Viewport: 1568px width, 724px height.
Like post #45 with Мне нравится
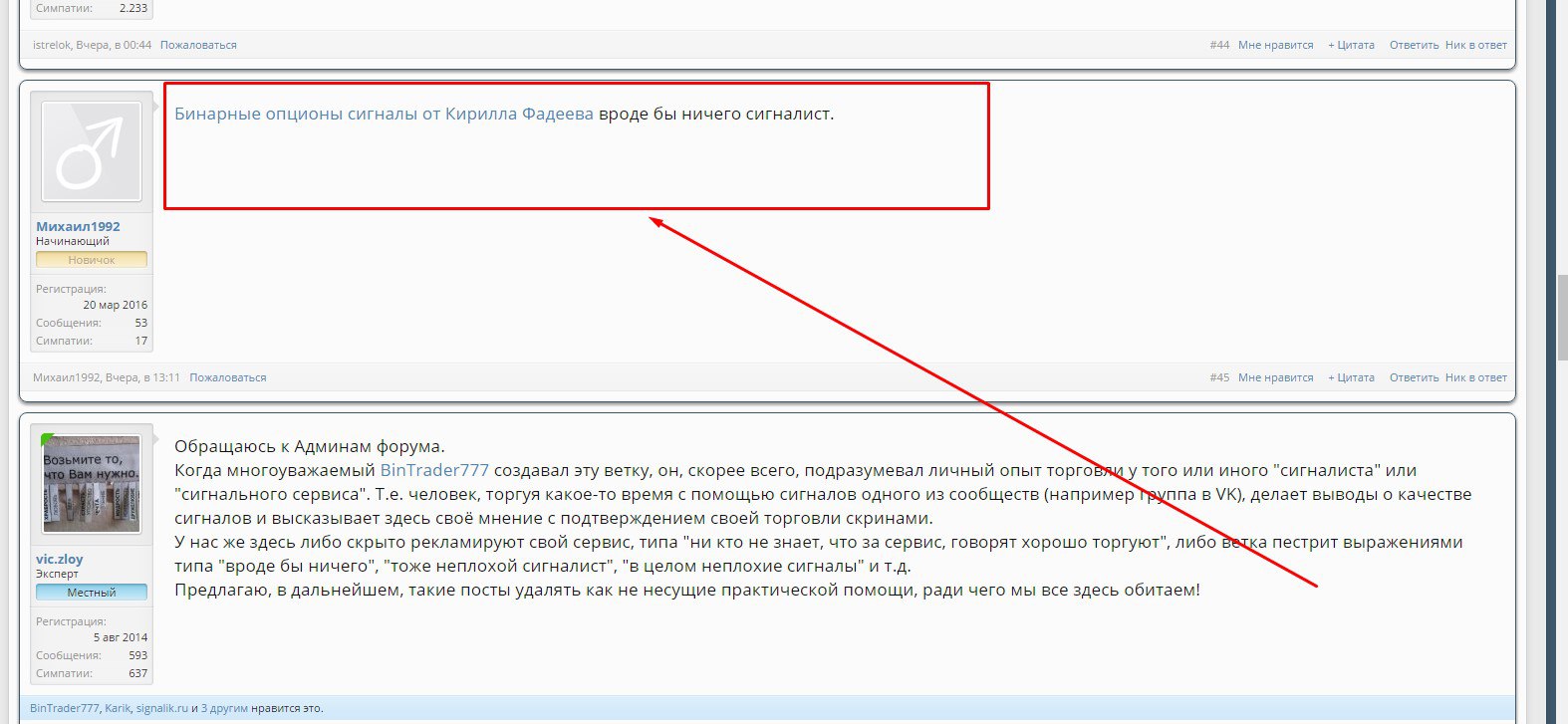coord(1275,377)
